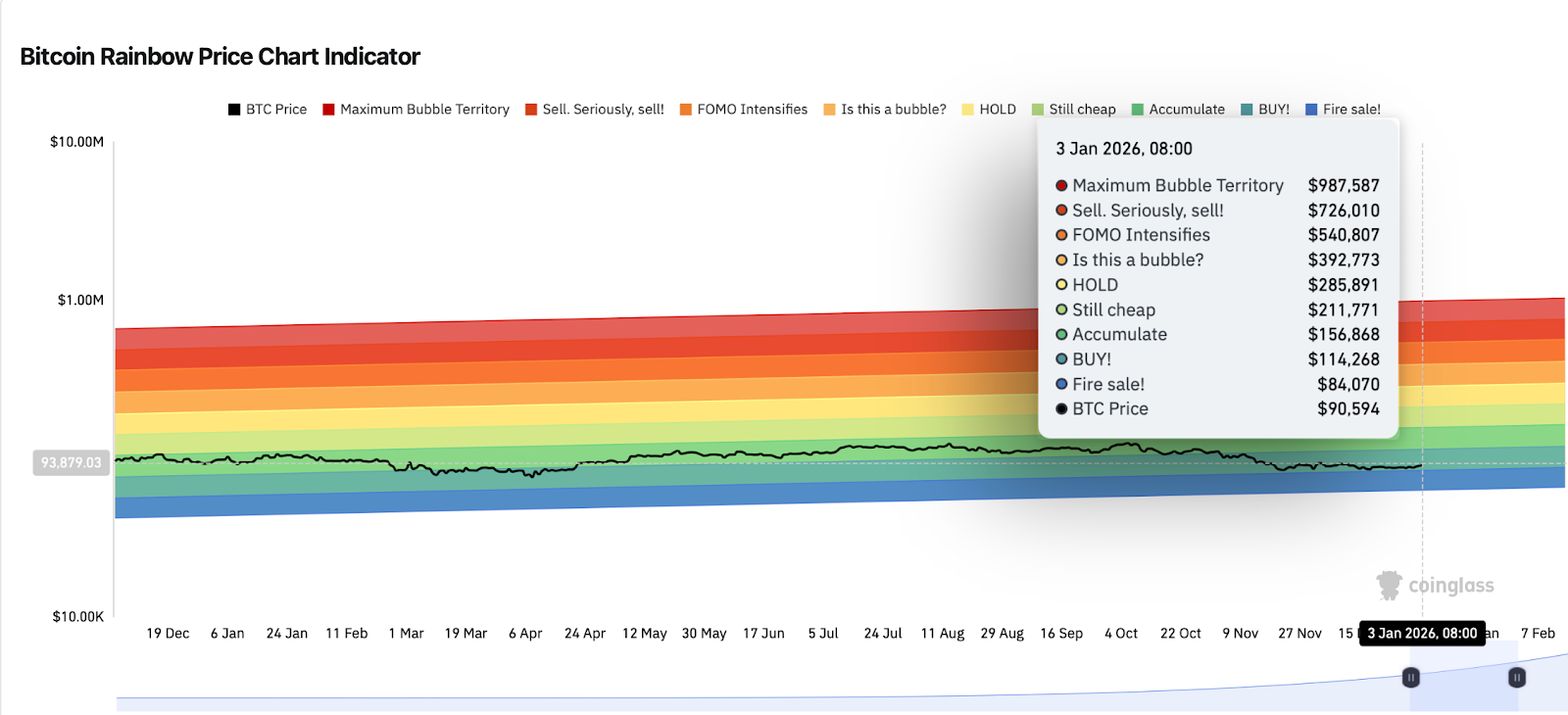Click the coinglass watermark logo
The width and height of the screenshot is (1568, 715).
click(1436, 586)
